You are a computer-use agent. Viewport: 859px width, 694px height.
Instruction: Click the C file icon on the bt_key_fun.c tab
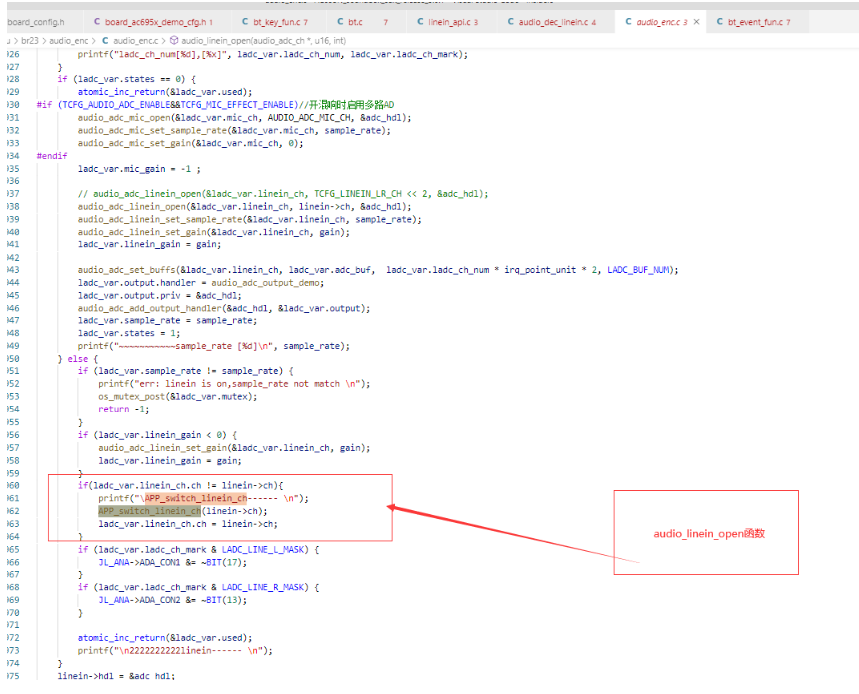click(245, 22)
